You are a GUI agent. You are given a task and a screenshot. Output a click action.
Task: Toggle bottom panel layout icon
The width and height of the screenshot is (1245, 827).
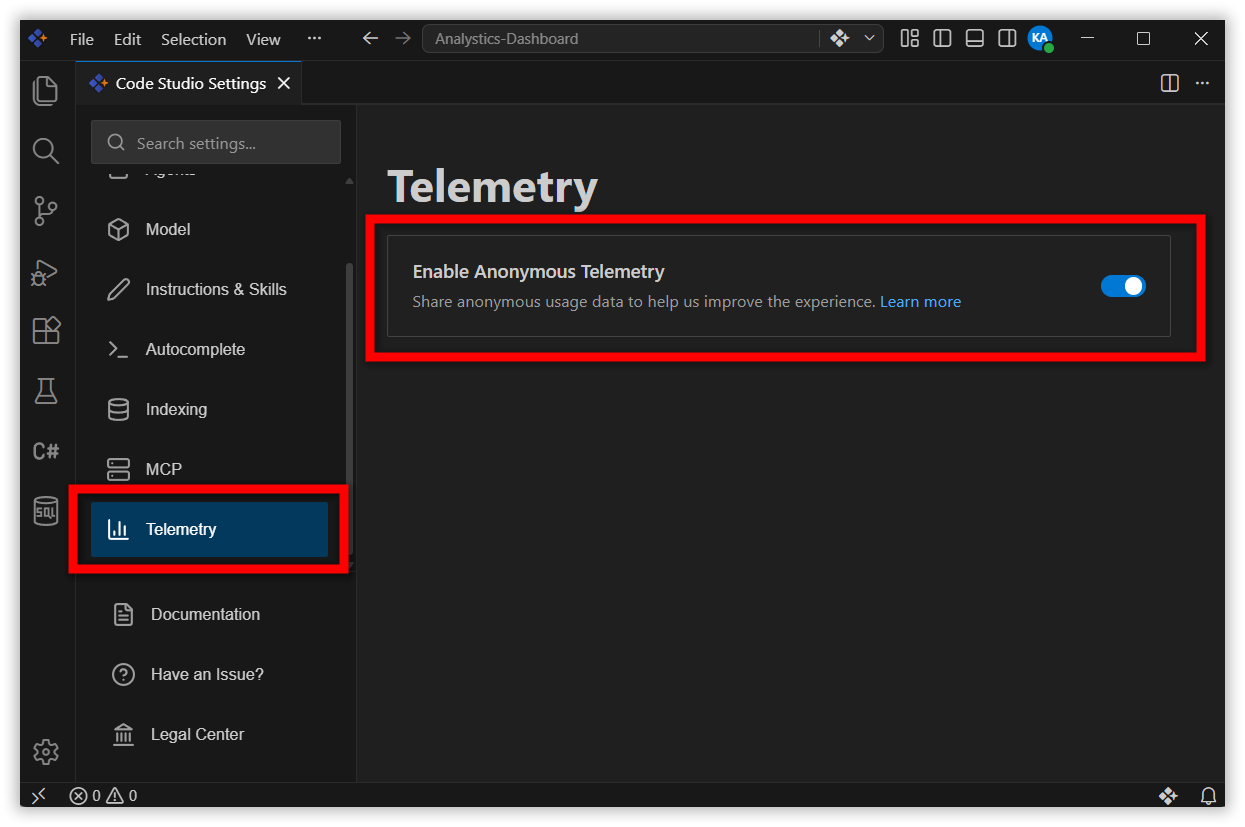pyautogui.click(x=975, y=39)
